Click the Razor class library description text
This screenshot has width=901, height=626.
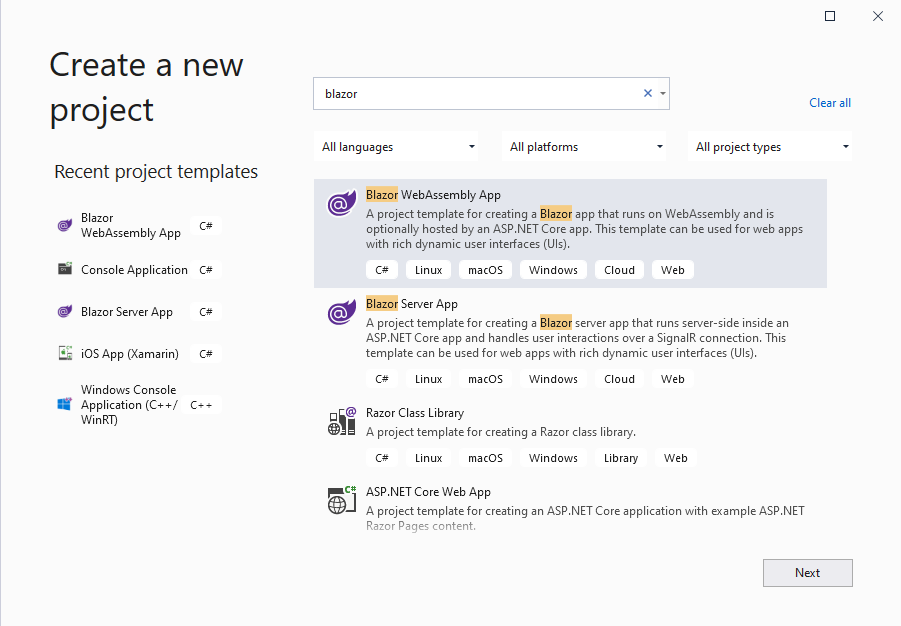coord(500,432)
